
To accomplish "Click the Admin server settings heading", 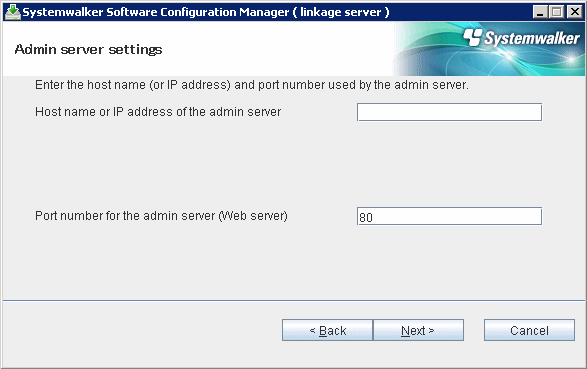I will 88,50.
